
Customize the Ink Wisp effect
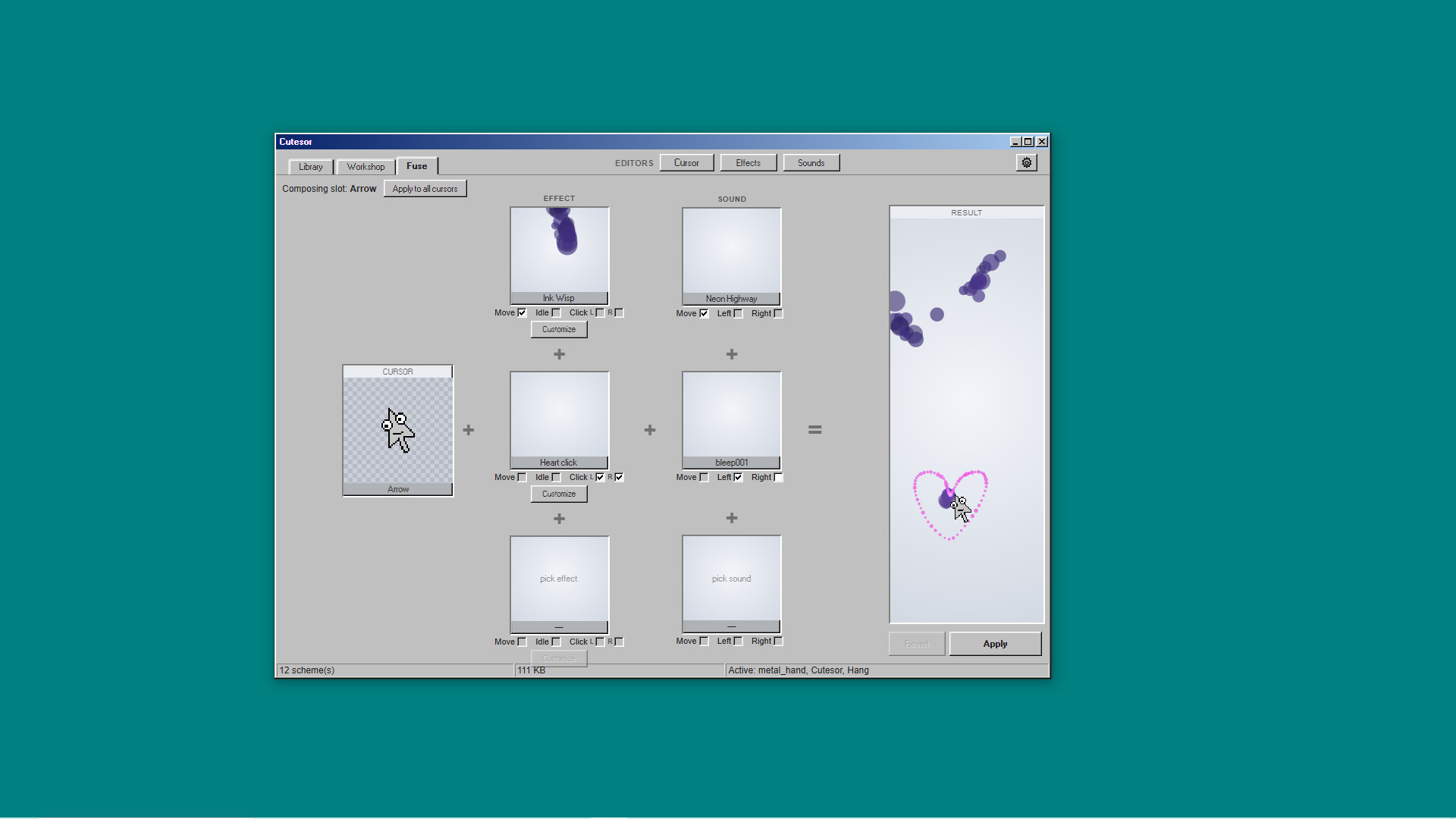pos(559,329)
